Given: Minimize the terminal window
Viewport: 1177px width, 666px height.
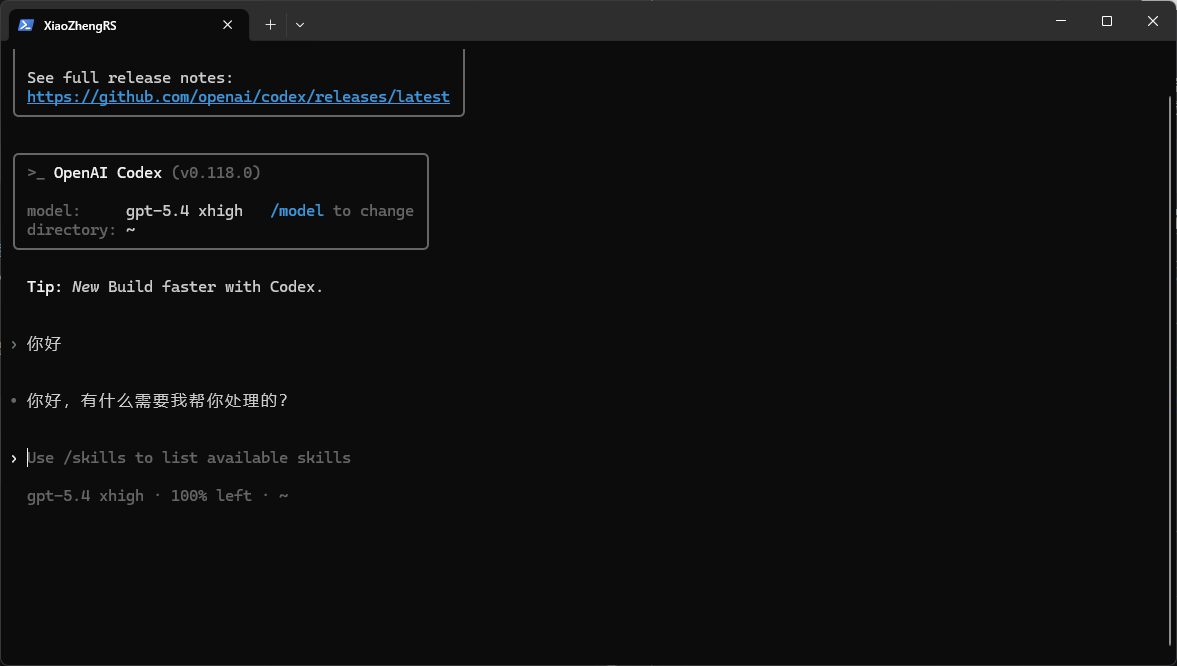Looking at the screenshot, I should 1061,21.
